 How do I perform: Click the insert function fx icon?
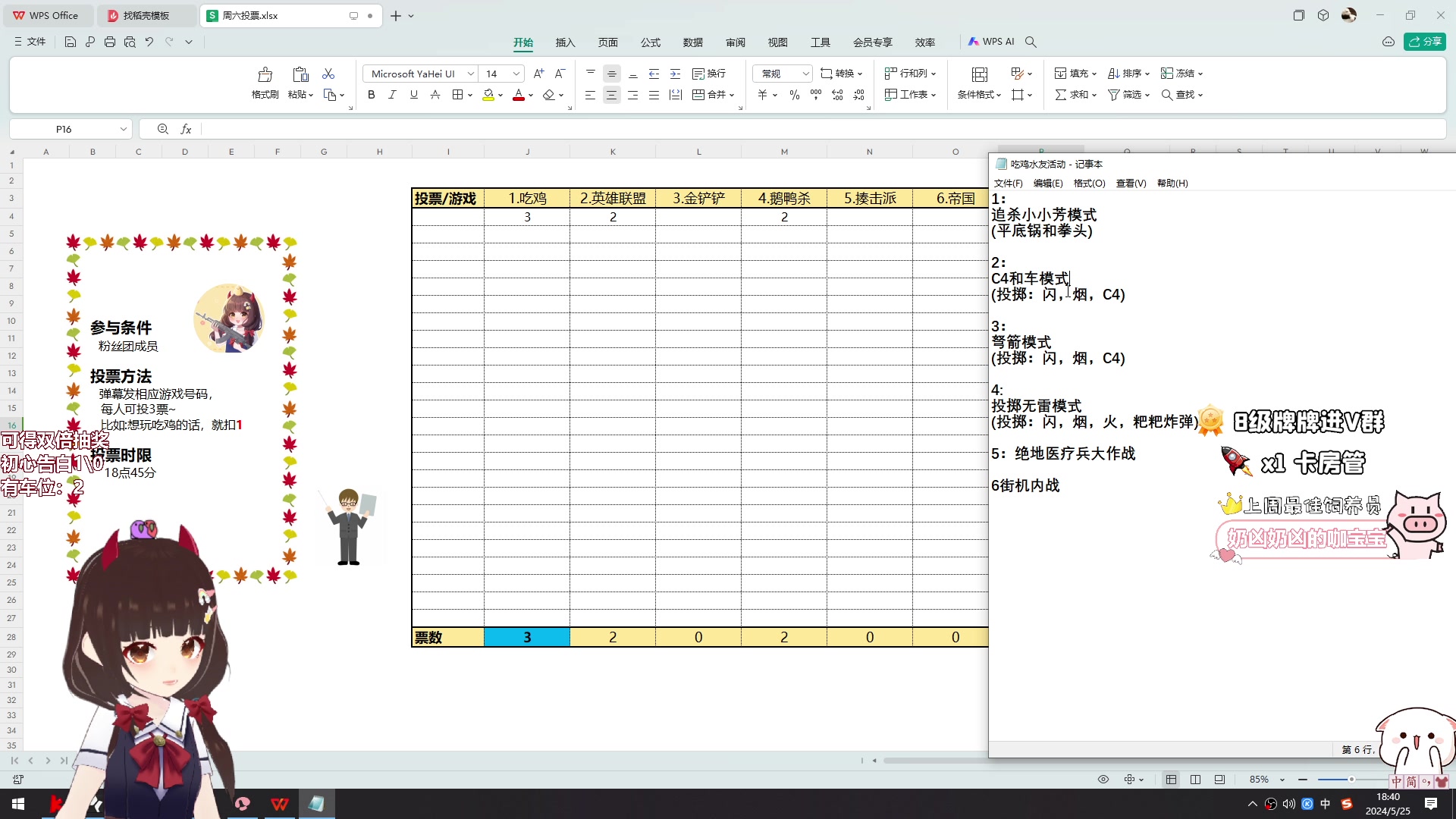[186, 129]
